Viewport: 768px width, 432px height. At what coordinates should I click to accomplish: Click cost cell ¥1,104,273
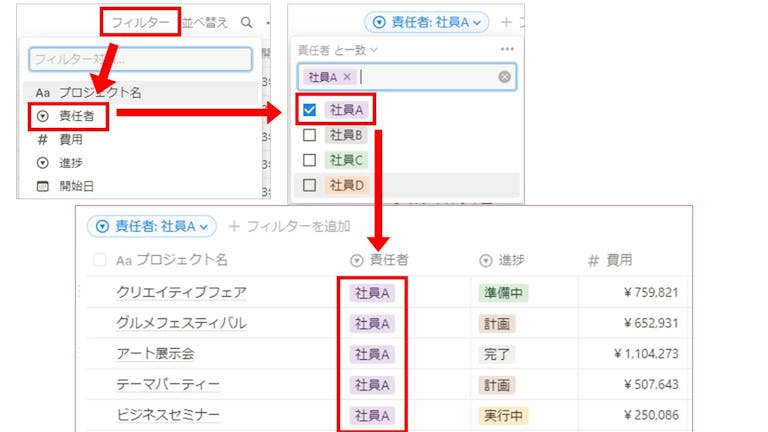click(647, 354)
